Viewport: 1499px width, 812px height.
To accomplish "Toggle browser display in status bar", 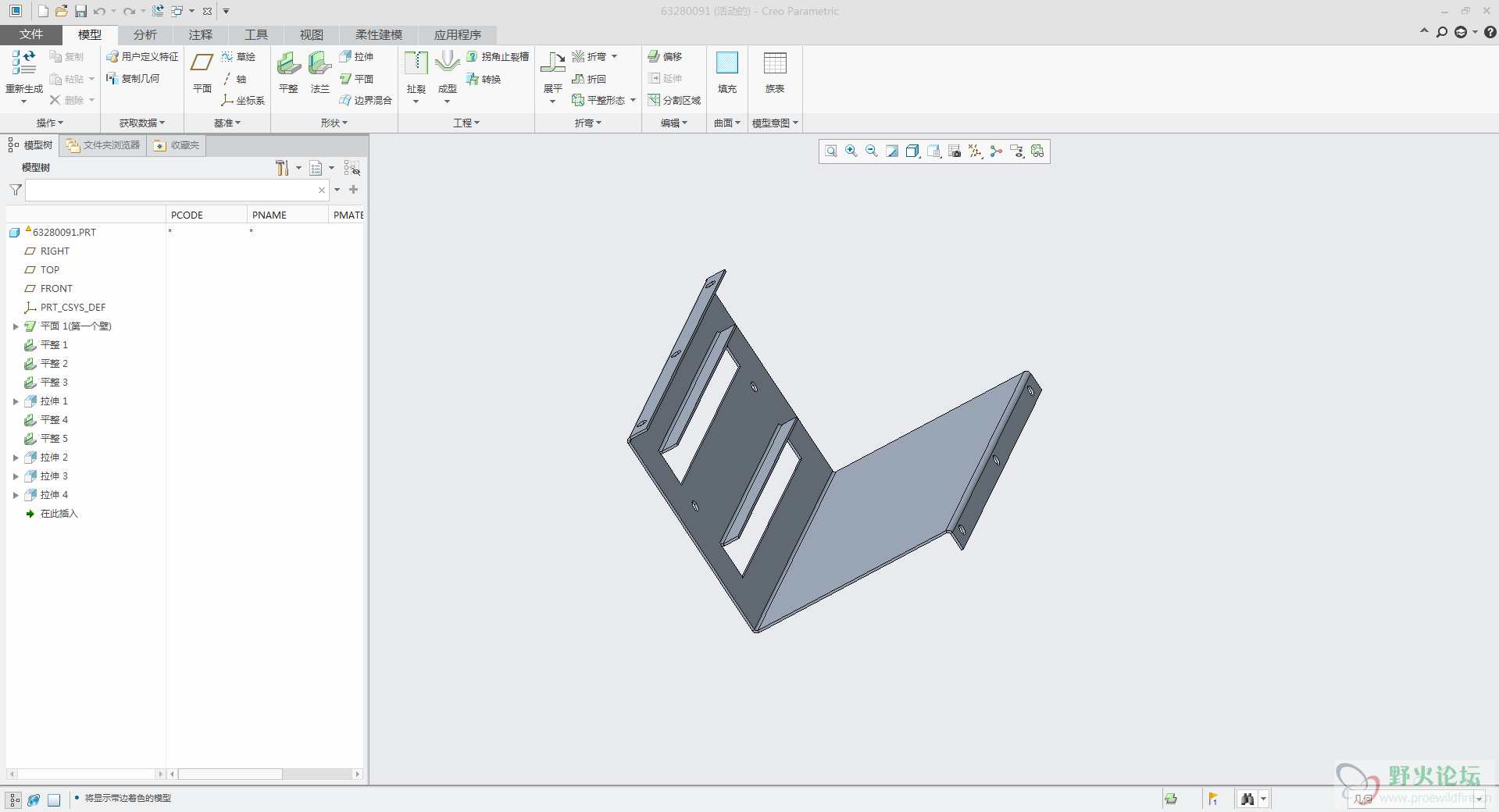I will [x=34, y=800].
